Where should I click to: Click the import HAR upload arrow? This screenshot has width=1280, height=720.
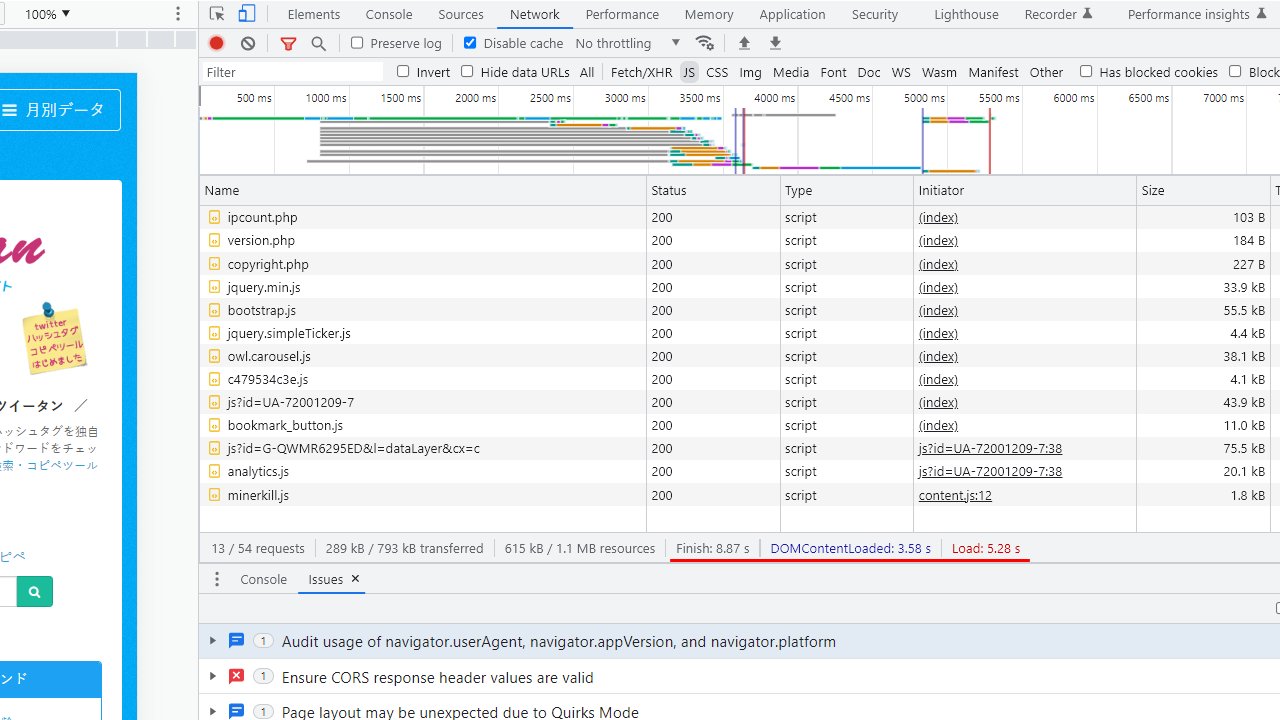click(744, 43)
